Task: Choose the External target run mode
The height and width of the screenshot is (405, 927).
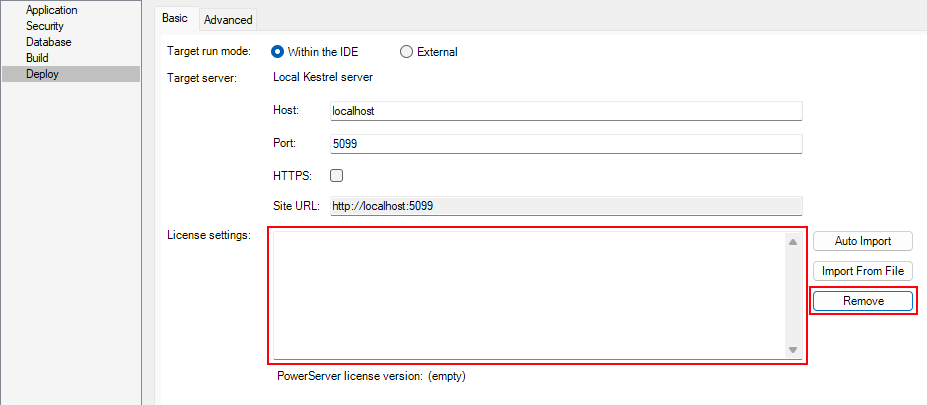Action: pyautogui.click(x=406, y=52)
